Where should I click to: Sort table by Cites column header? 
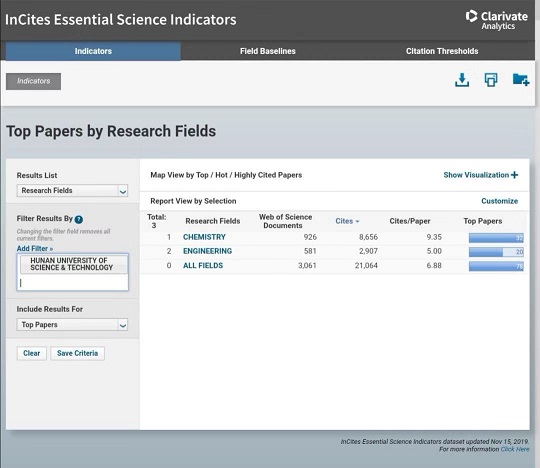pos(347,221)
